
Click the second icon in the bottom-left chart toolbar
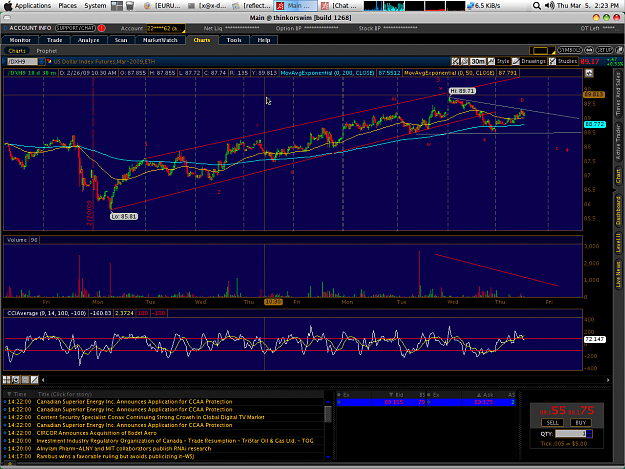[16, 380]
